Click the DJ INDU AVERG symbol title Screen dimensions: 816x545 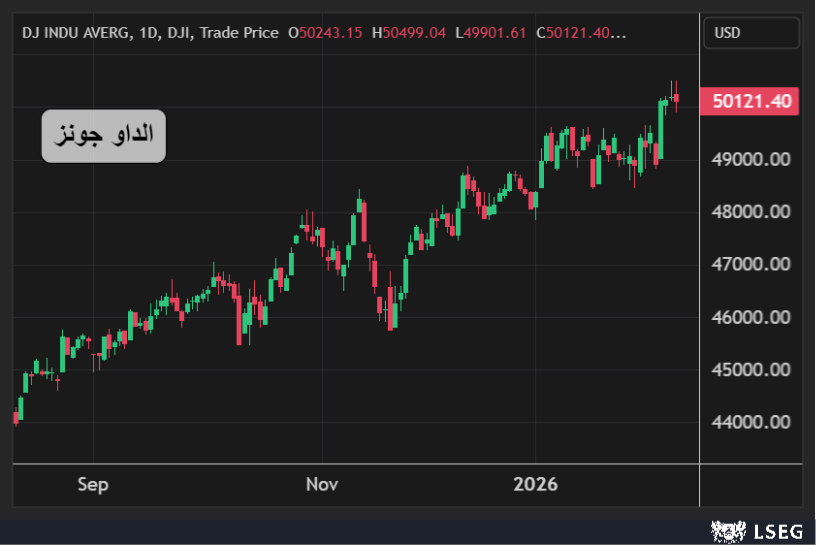click(76, 33)
